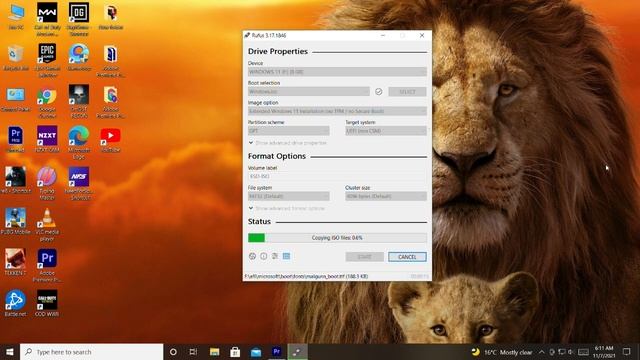Open YouTube desktop shortcut

(x=111, y=140)
